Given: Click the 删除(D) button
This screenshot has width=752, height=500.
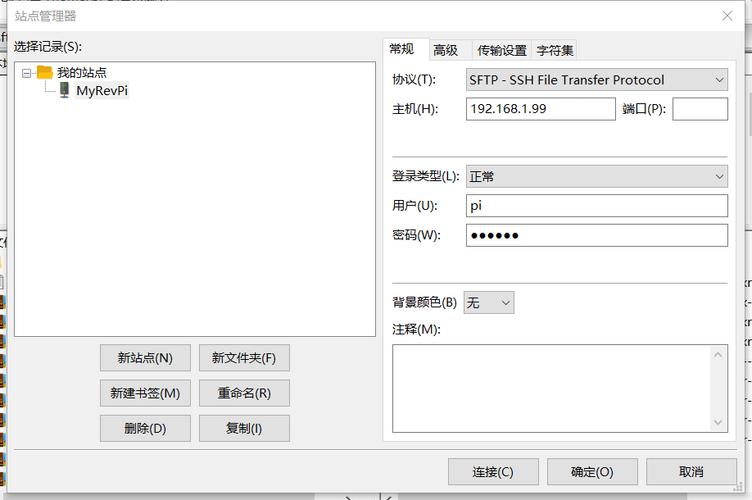Looking at the screenshot, I should (x=145, y=428).
